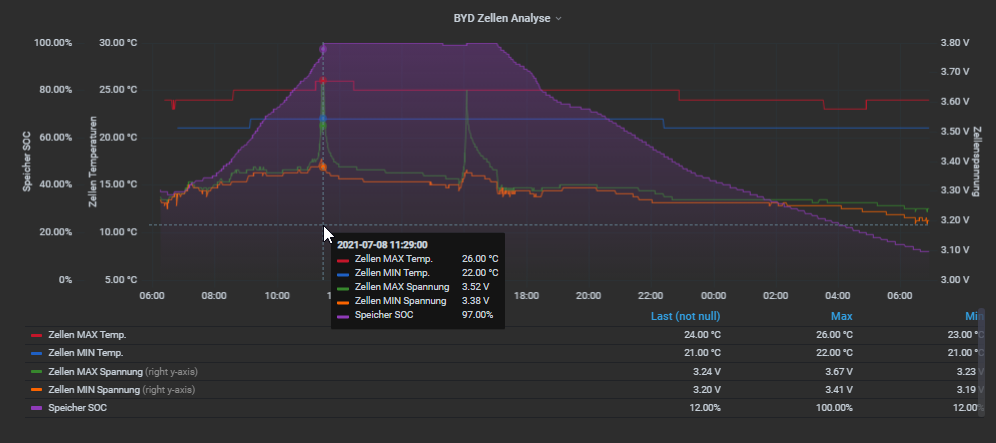The width and height of the screenshot is (996, 443).
Task: Toggle Zellen MIN Spannung series in legend
Action: [93, 389]
